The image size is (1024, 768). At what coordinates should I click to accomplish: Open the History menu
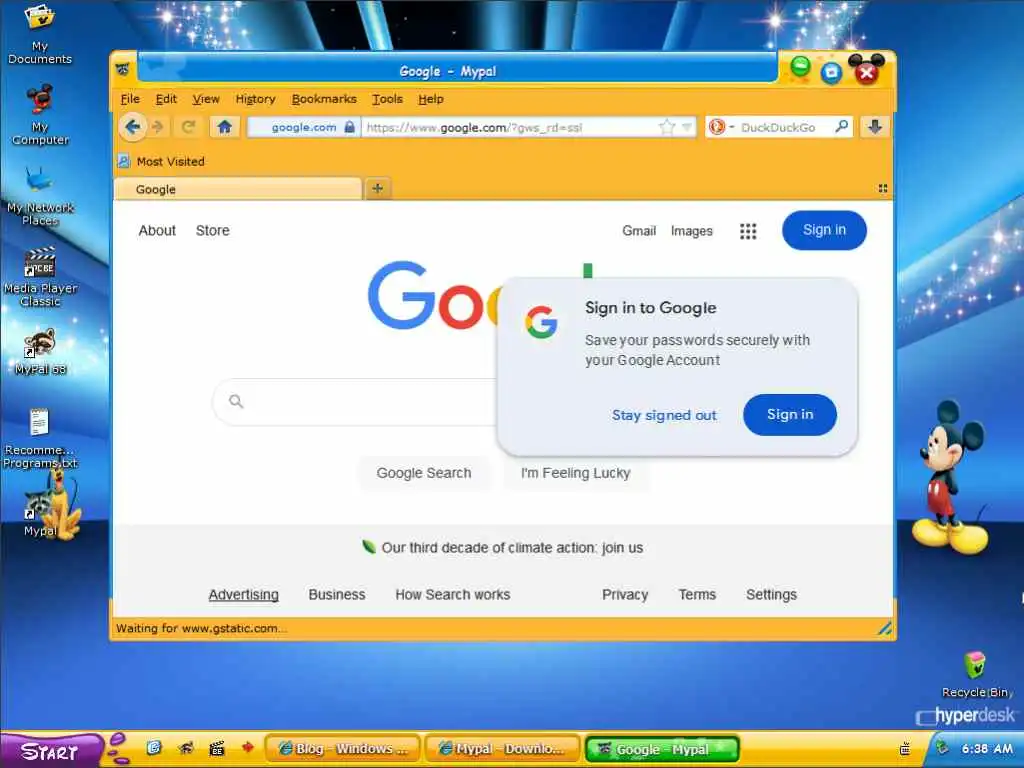[x=255, y=99]
